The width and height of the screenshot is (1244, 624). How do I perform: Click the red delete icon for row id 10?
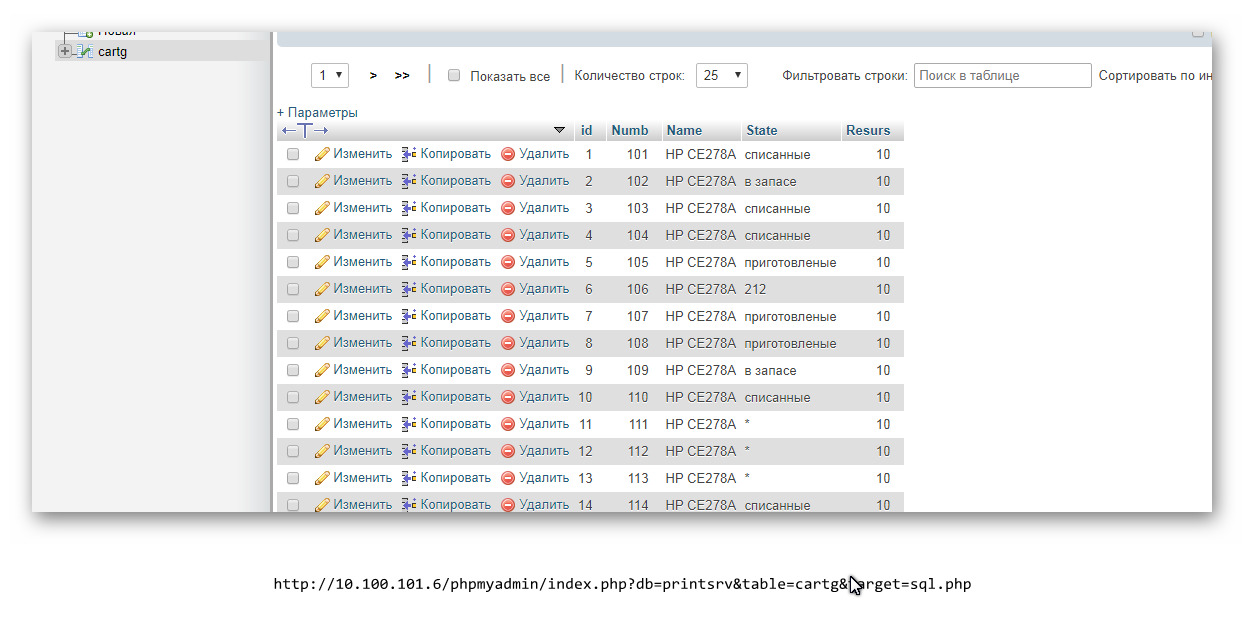click(x=508, y=397)
